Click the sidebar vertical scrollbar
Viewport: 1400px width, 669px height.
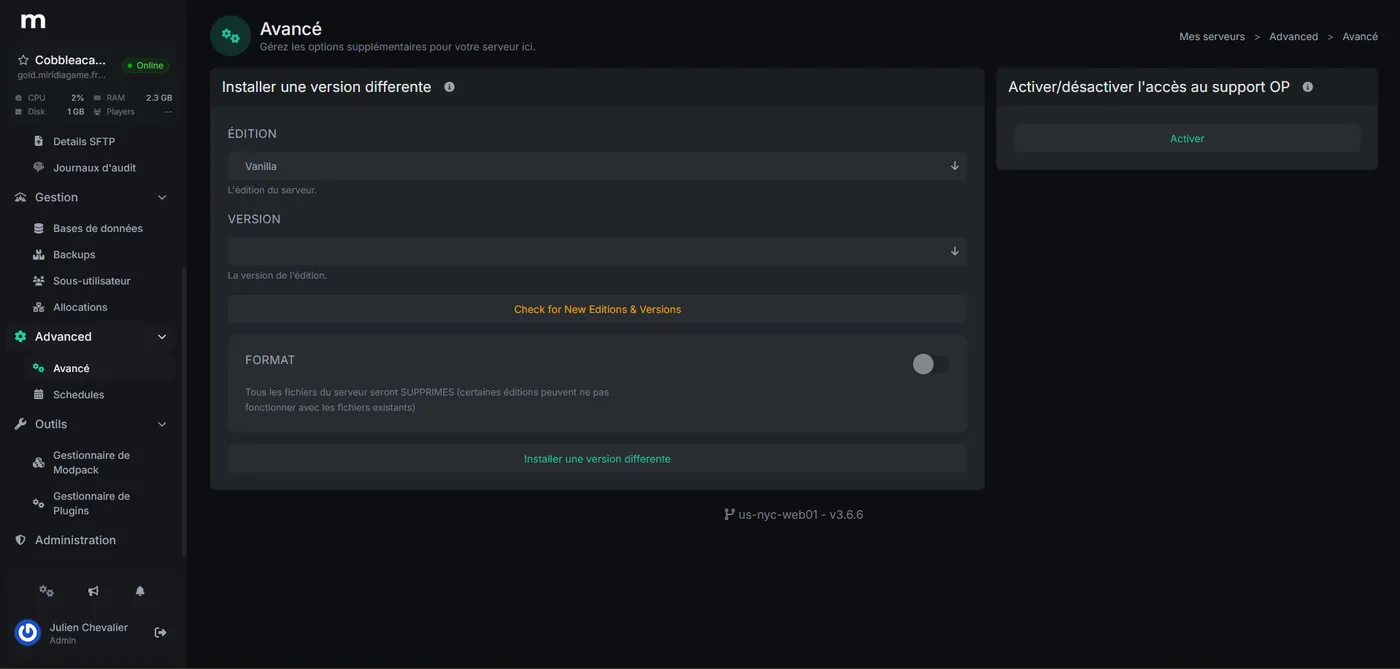[x=183, y=410]
